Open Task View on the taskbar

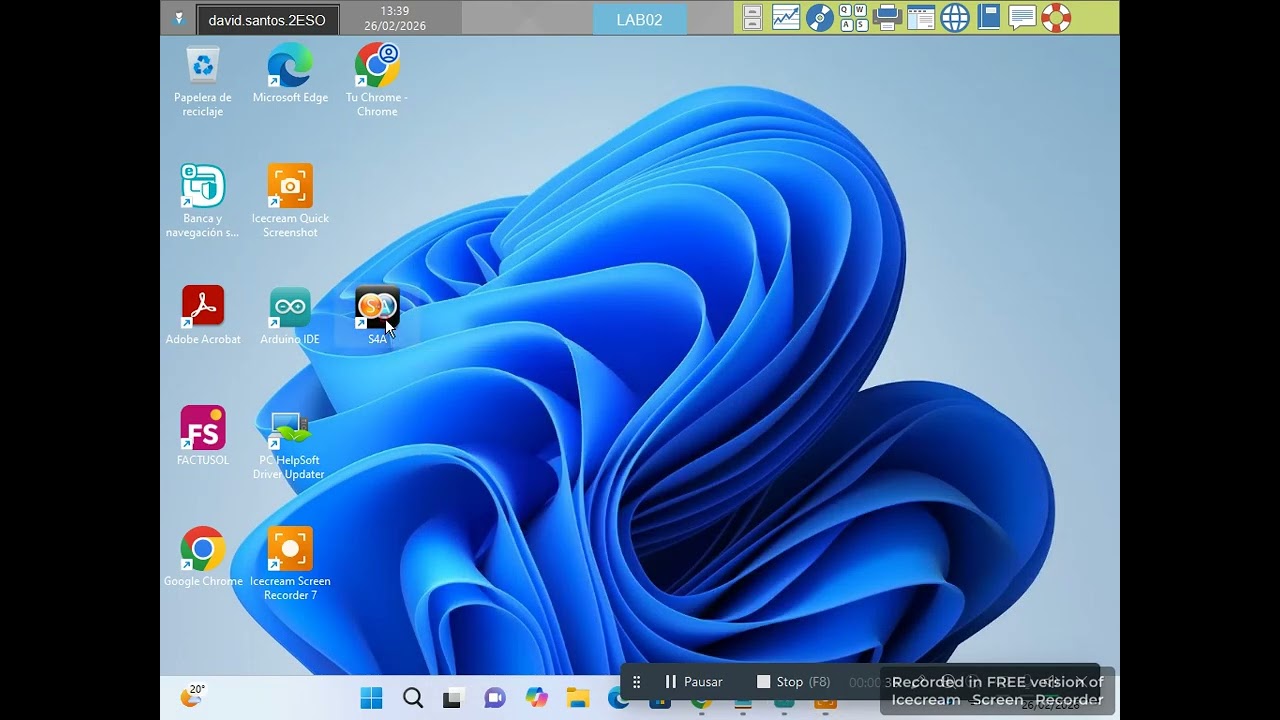[453, 698]
